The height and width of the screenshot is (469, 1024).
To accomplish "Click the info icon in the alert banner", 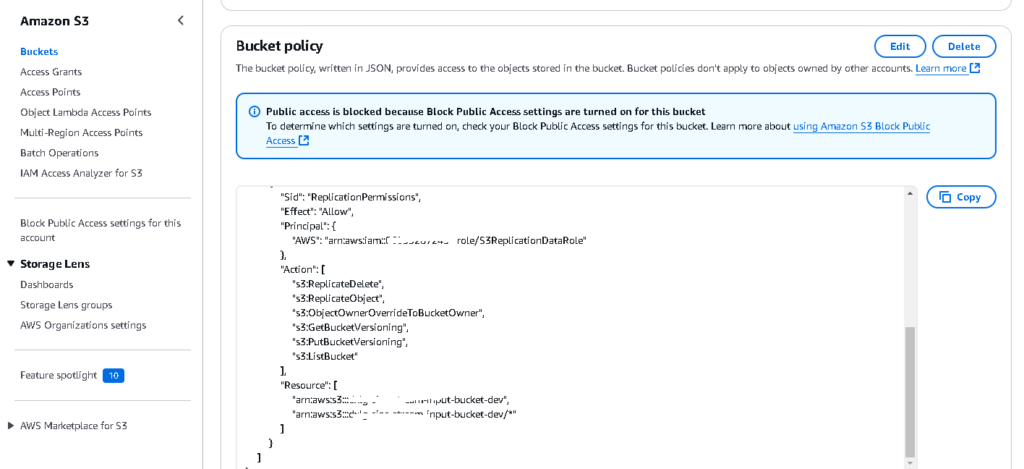I will pos(255,111).
